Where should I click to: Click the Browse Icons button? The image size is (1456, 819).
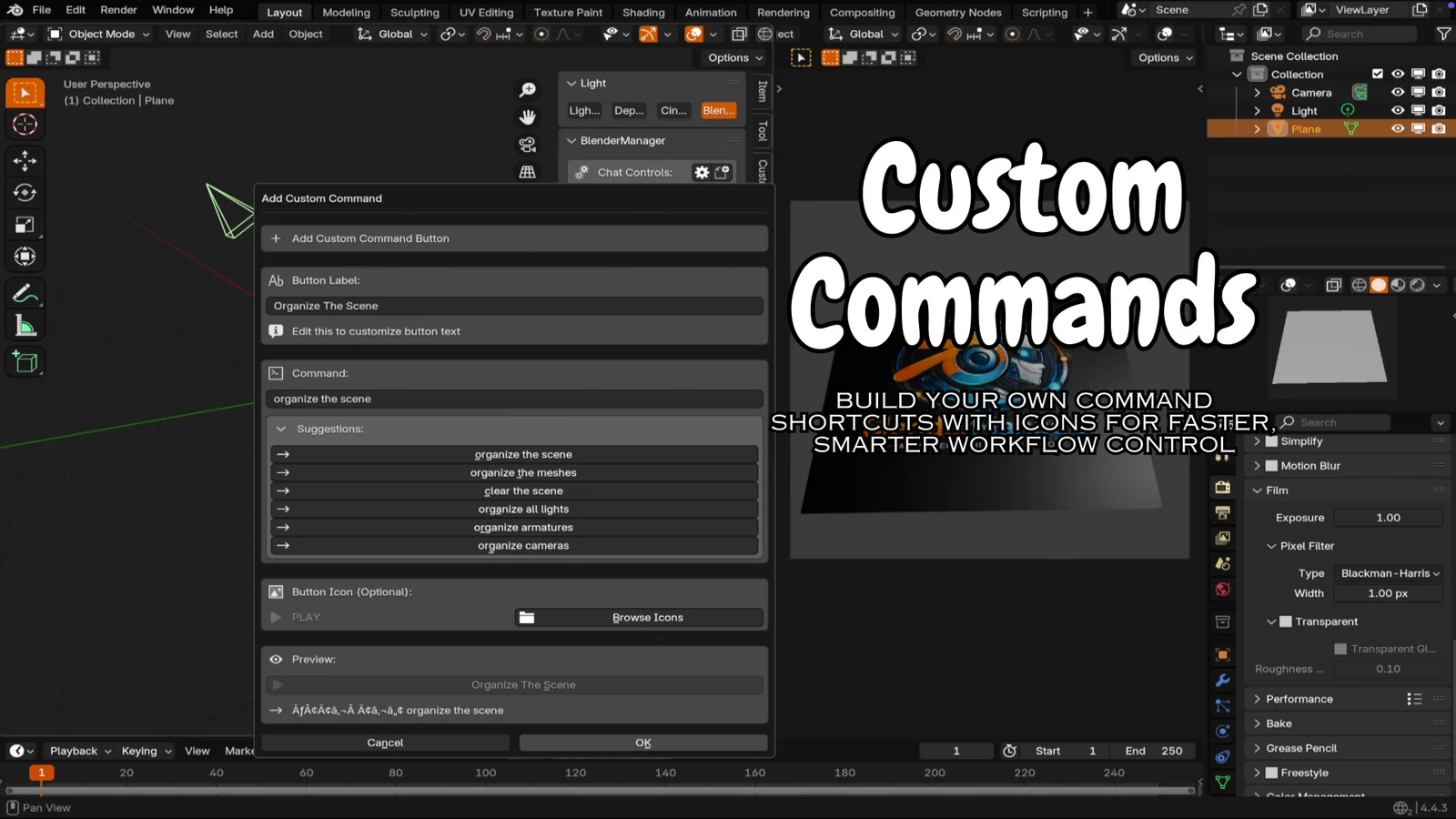[x=639, y=617]
